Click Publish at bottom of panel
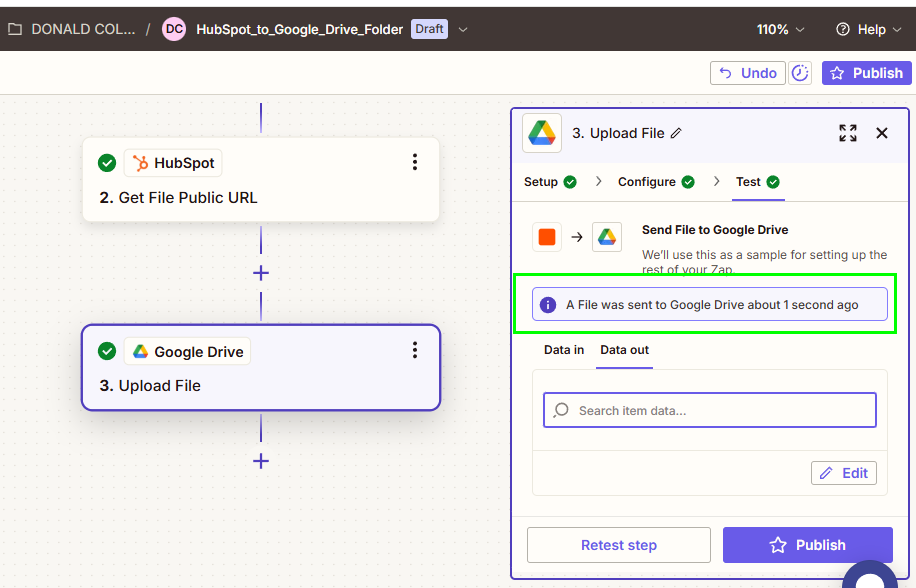Screen dimensions: 916x588 (x=807, y=545)
